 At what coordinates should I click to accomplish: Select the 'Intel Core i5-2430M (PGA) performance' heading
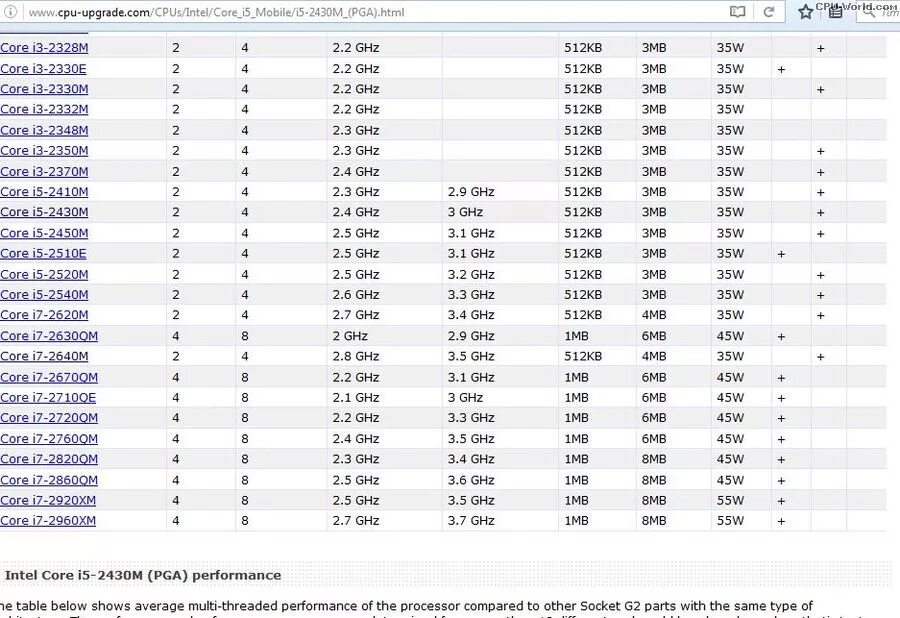[143, 575]
